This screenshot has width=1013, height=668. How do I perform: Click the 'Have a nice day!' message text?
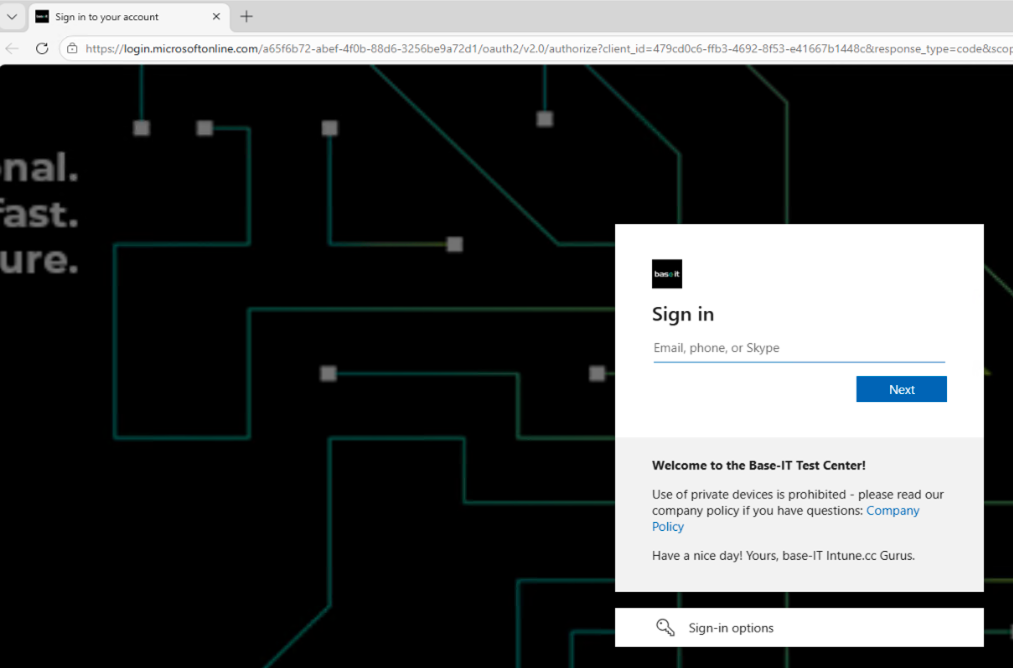tap(782, 555)
